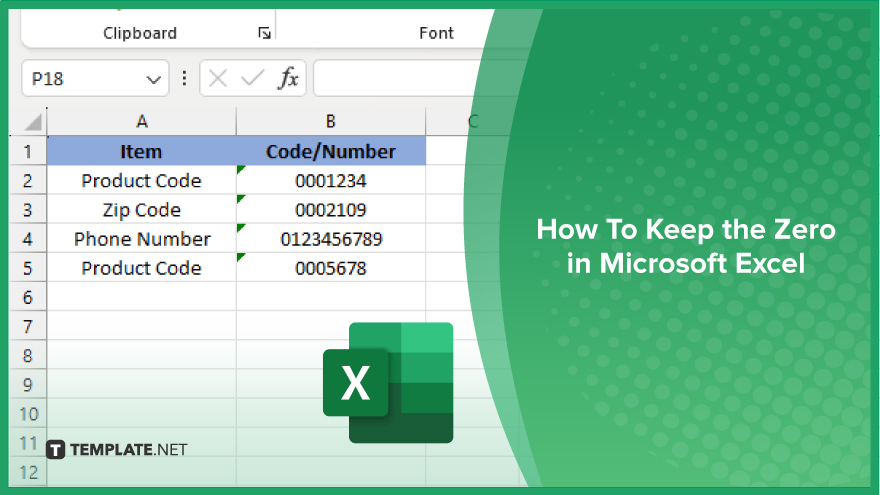Click the Clipboard group label

[140, 33]
